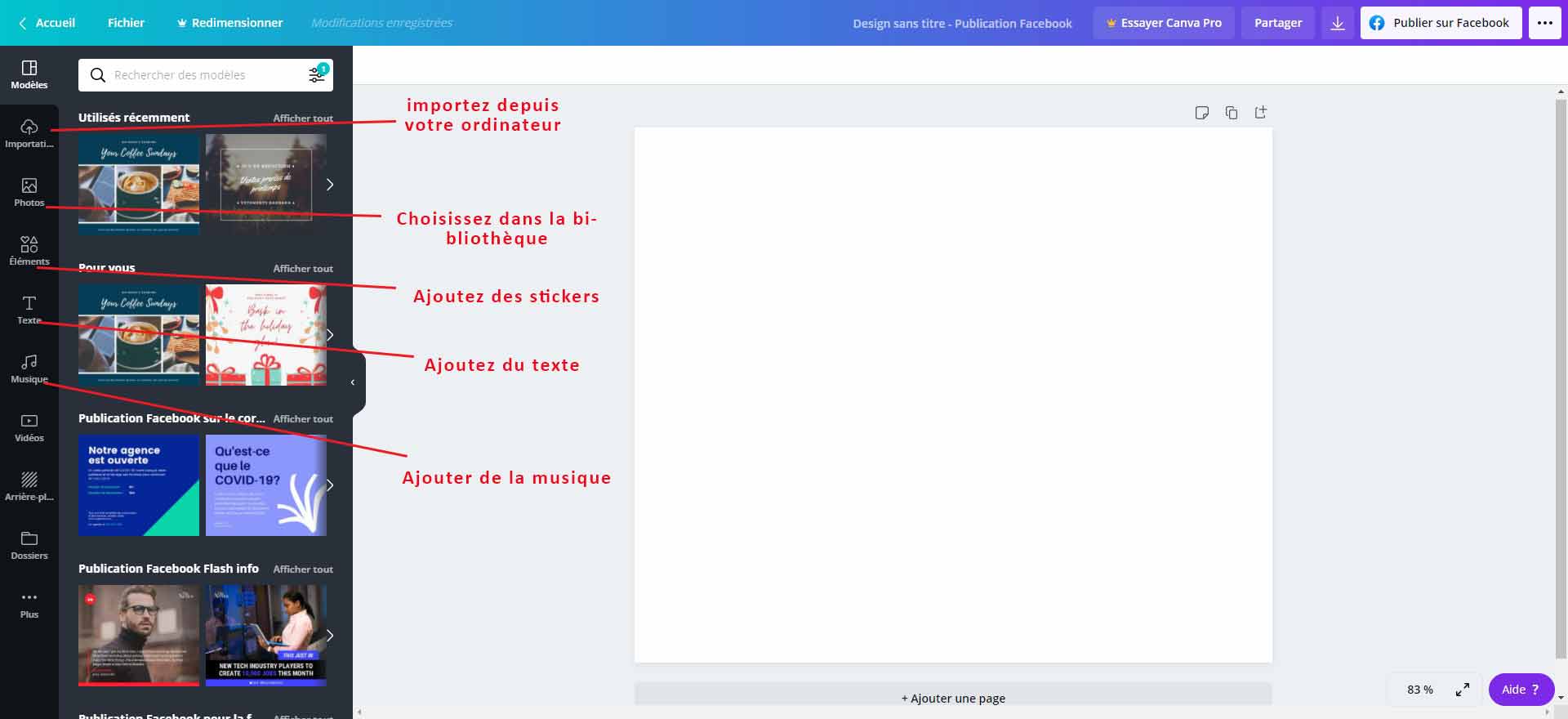The height and width of the screenshot is (719, 1568).
Task: Select the Texte tool
Action: 29,310
